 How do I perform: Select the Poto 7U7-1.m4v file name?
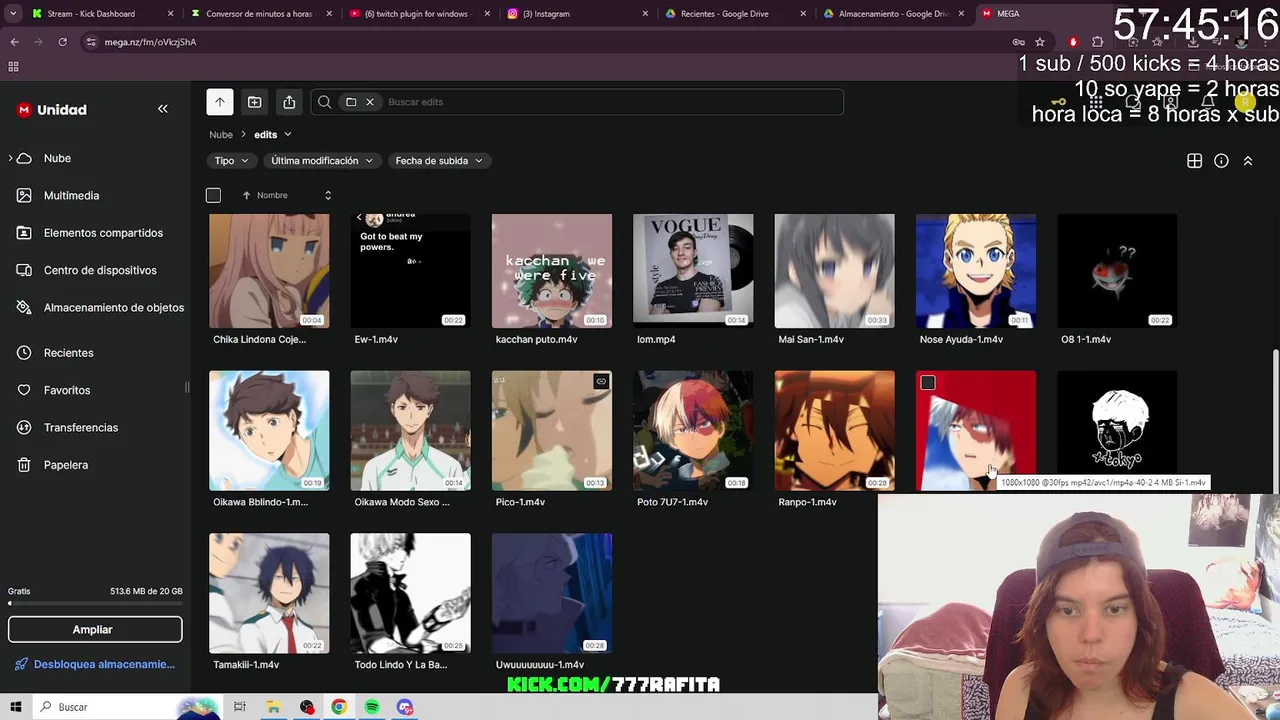click(672, 502)
